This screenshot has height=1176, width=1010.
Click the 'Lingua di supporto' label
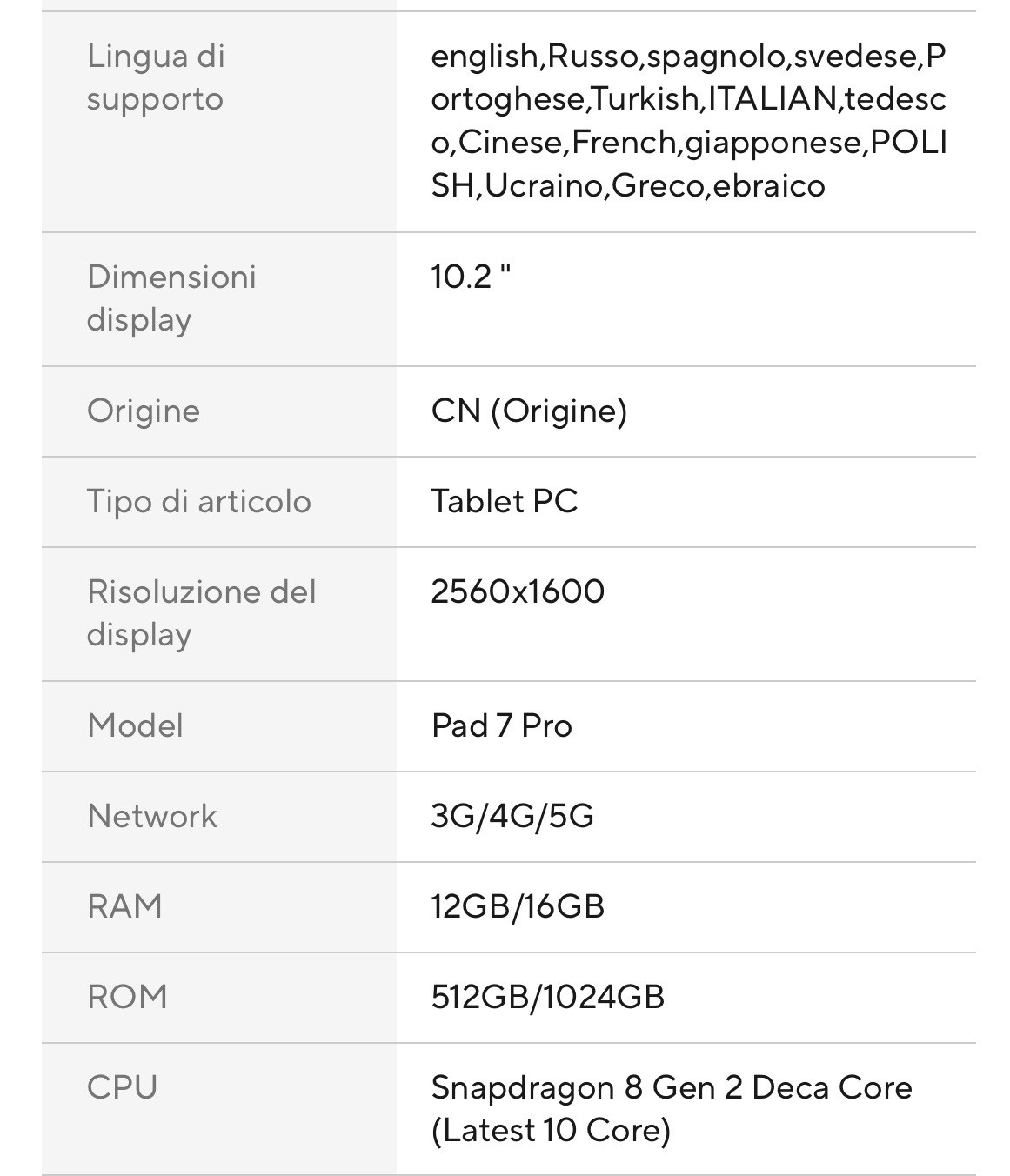pyautogui.click(x=156, y=77)
